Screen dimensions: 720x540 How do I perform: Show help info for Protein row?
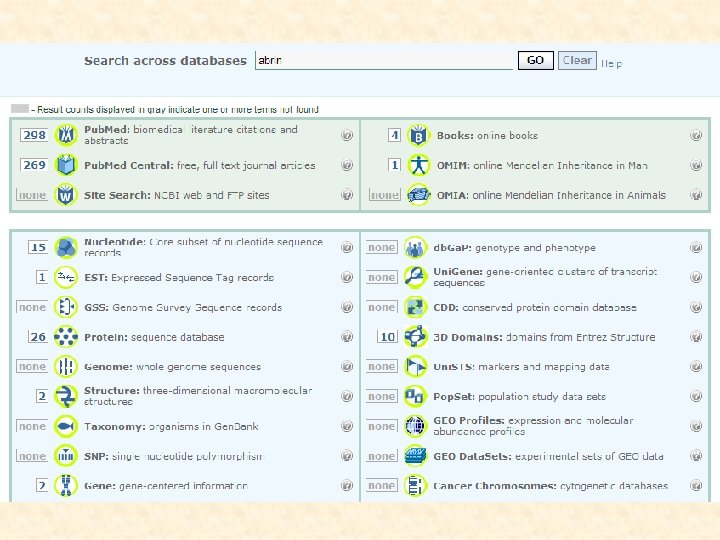(x=347, y=337)
